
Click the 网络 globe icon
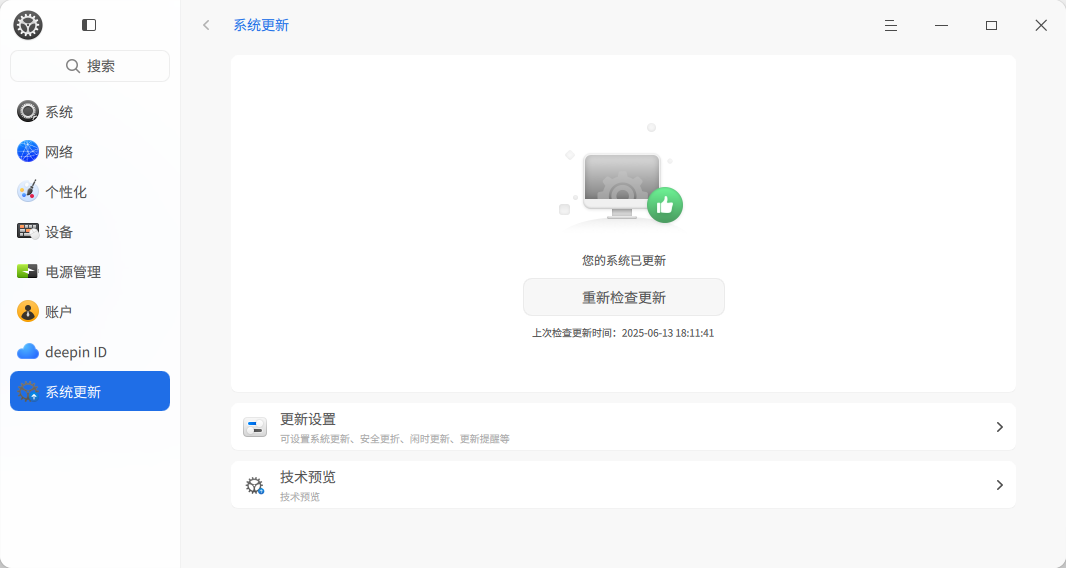[28, 152]
